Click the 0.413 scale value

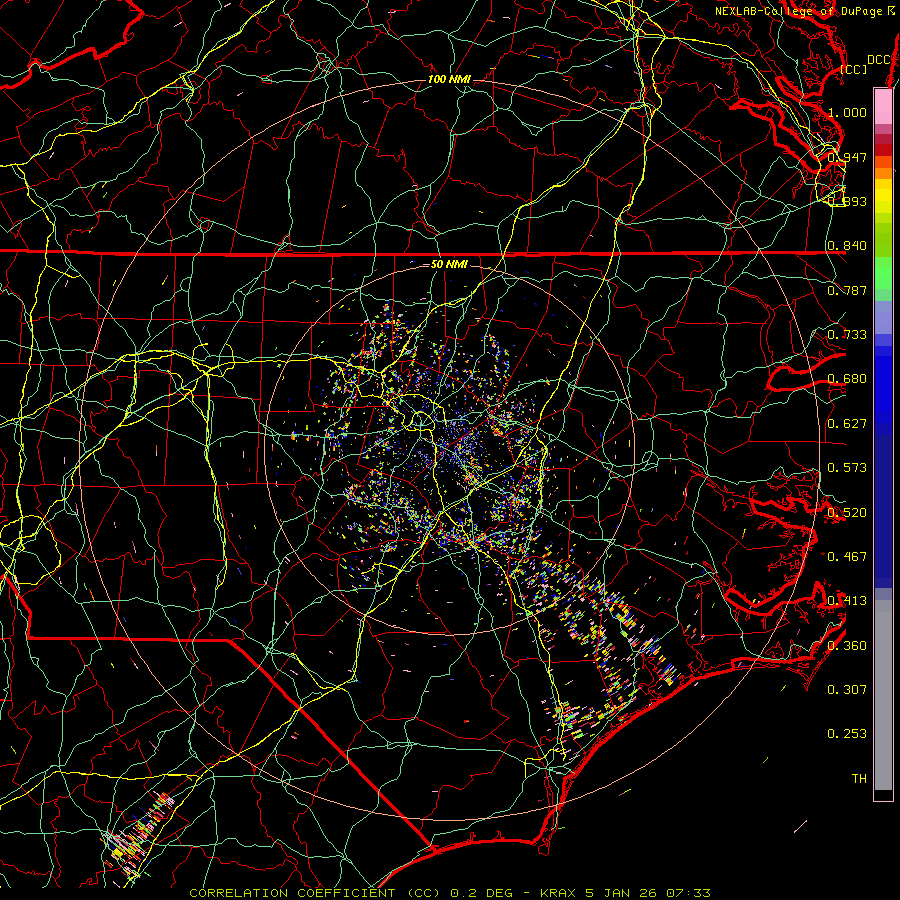(847, 601)
